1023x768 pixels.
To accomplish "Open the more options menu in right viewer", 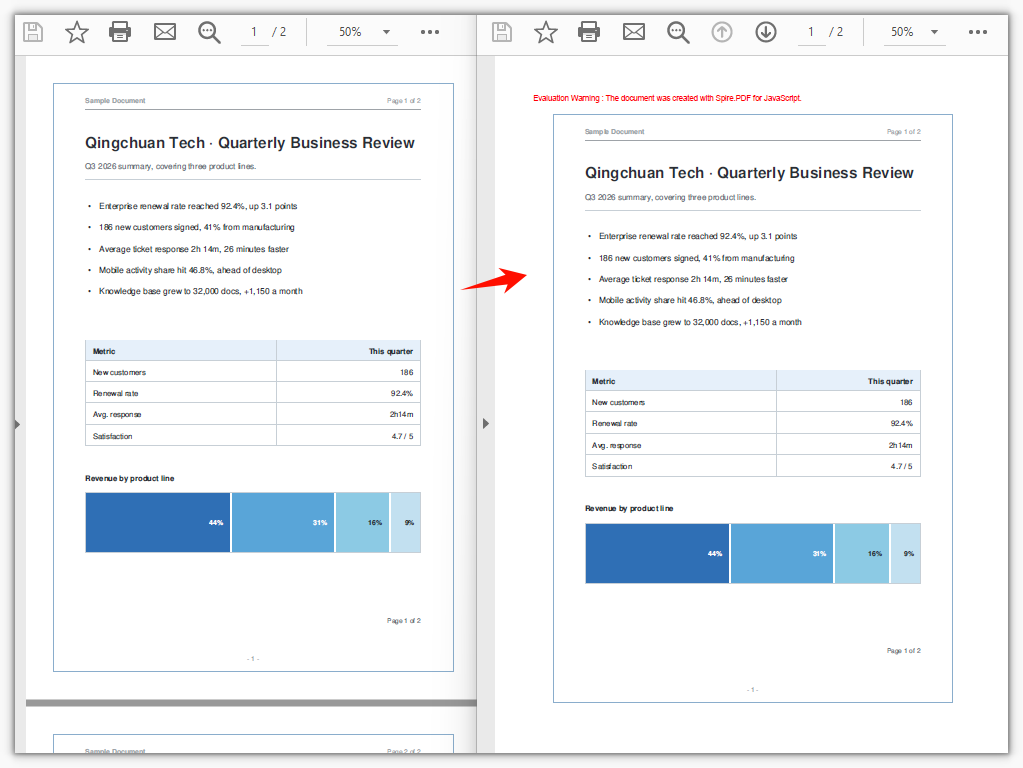I will coord(978,32).
